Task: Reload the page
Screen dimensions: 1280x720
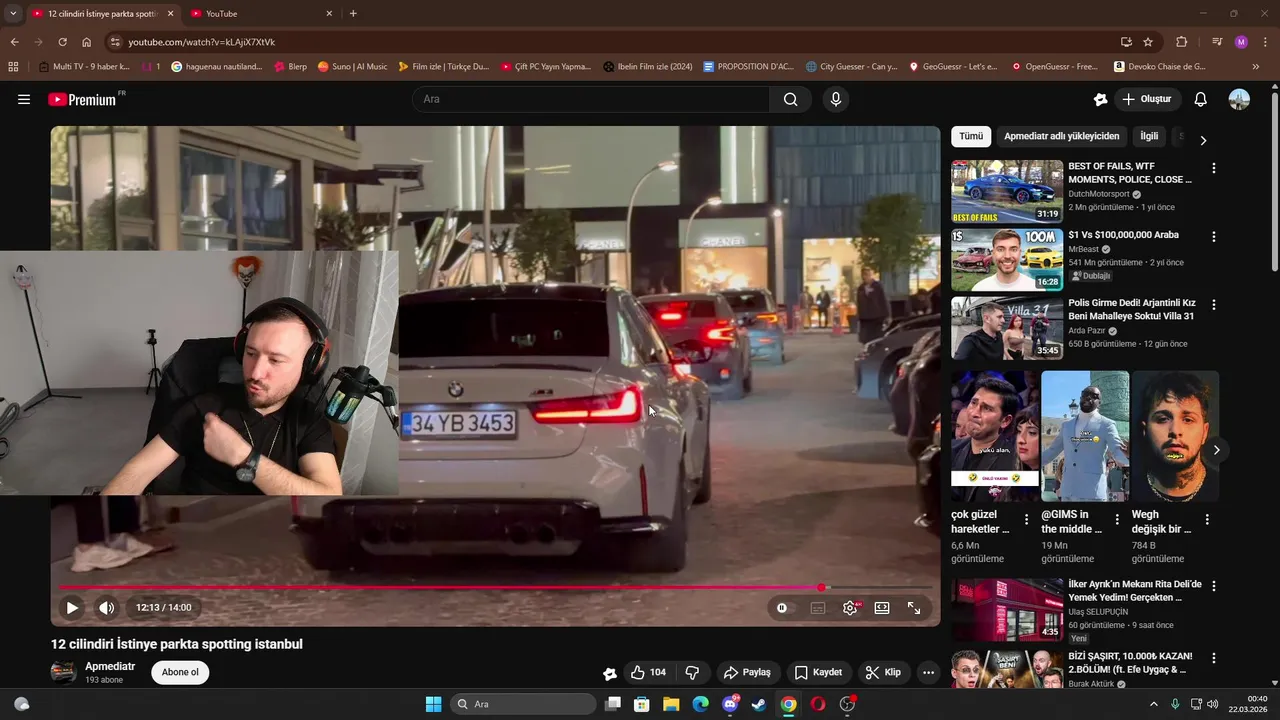Action: coord(62,42)
